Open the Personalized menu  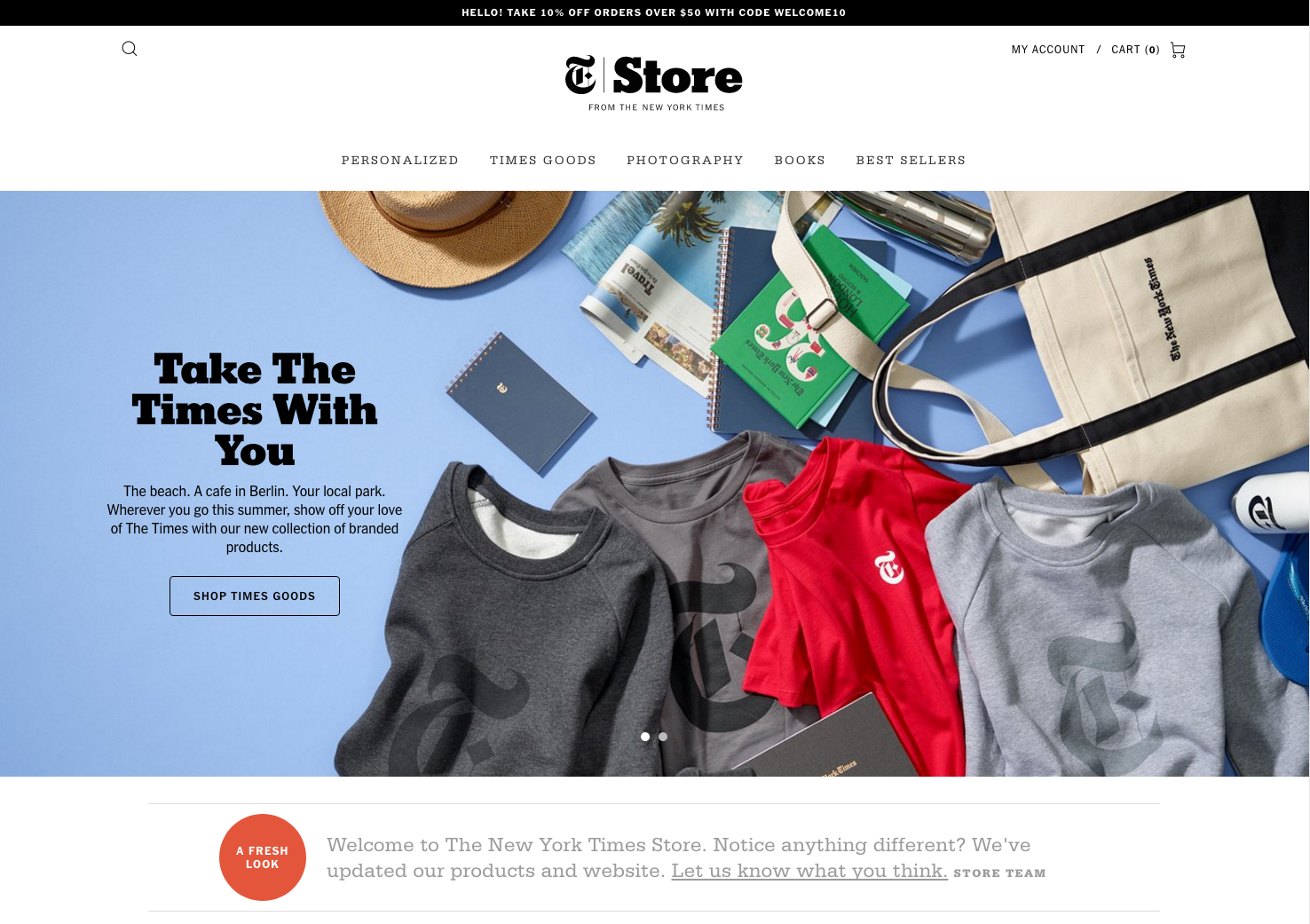click(x=400, y=161)
